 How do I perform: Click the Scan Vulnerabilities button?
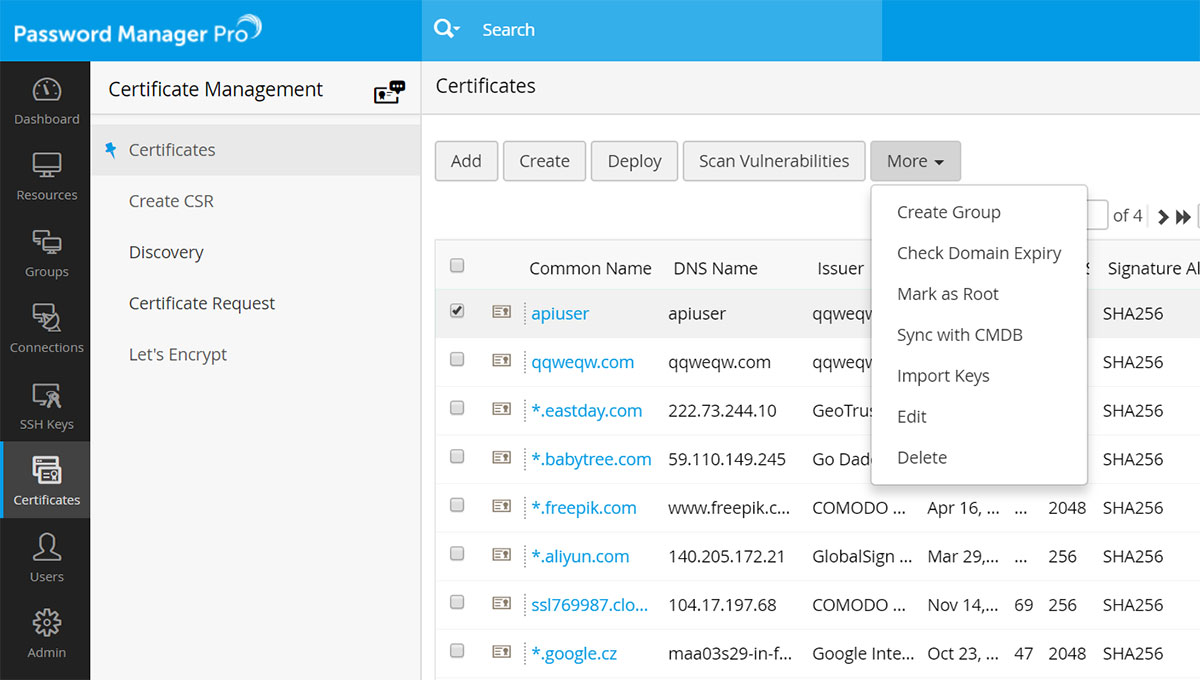(773, 161)
